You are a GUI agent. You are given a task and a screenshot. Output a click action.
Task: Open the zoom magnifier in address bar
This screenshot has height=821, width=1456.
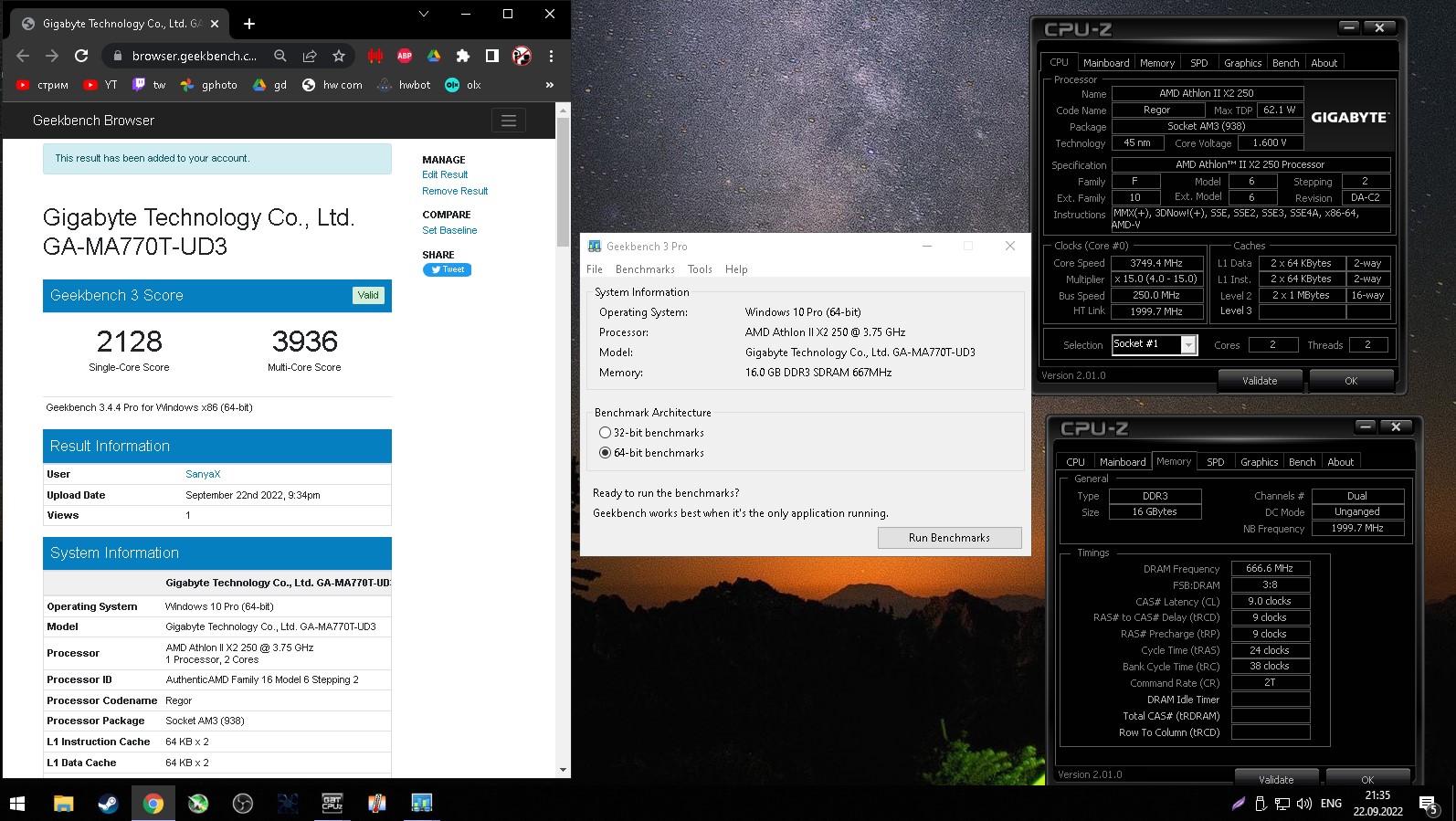(x=280, y=56)
